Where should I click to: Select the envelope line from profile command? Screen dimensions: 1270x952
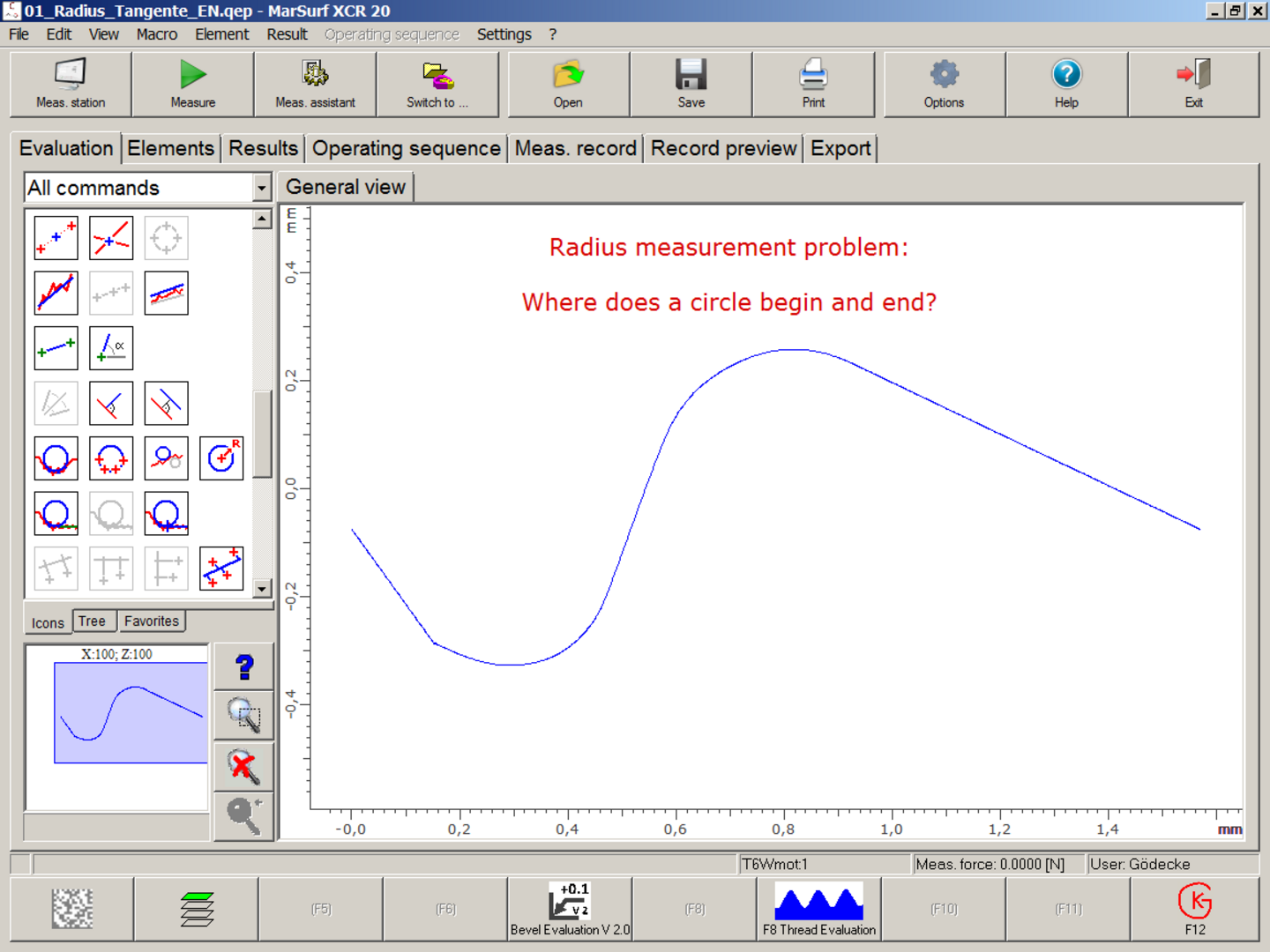coord(166,293)
